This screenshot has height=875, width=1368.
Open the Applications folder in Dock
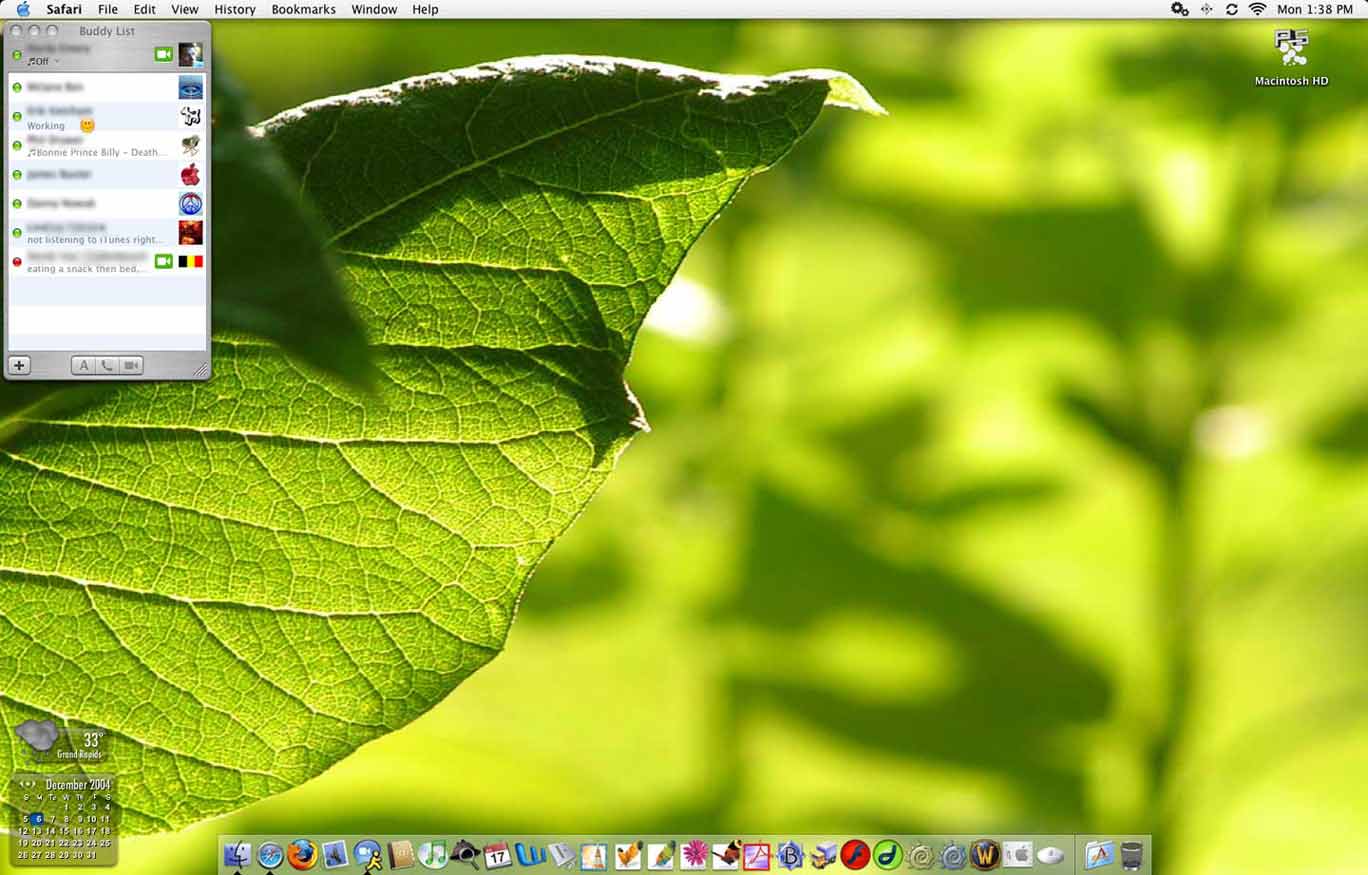point(1099,855)
